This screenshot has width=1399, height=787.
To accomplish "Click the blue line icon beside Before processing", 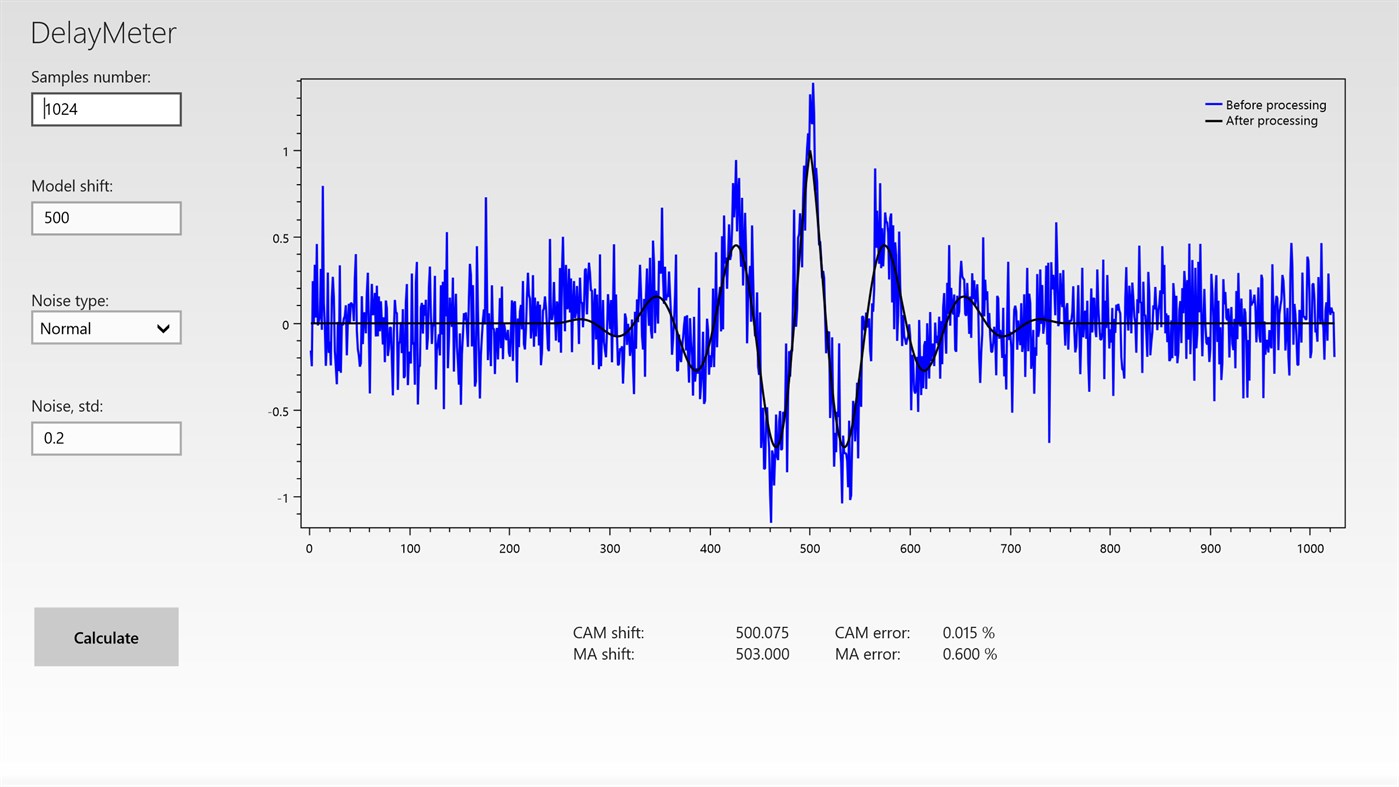I will (1215, 104).
